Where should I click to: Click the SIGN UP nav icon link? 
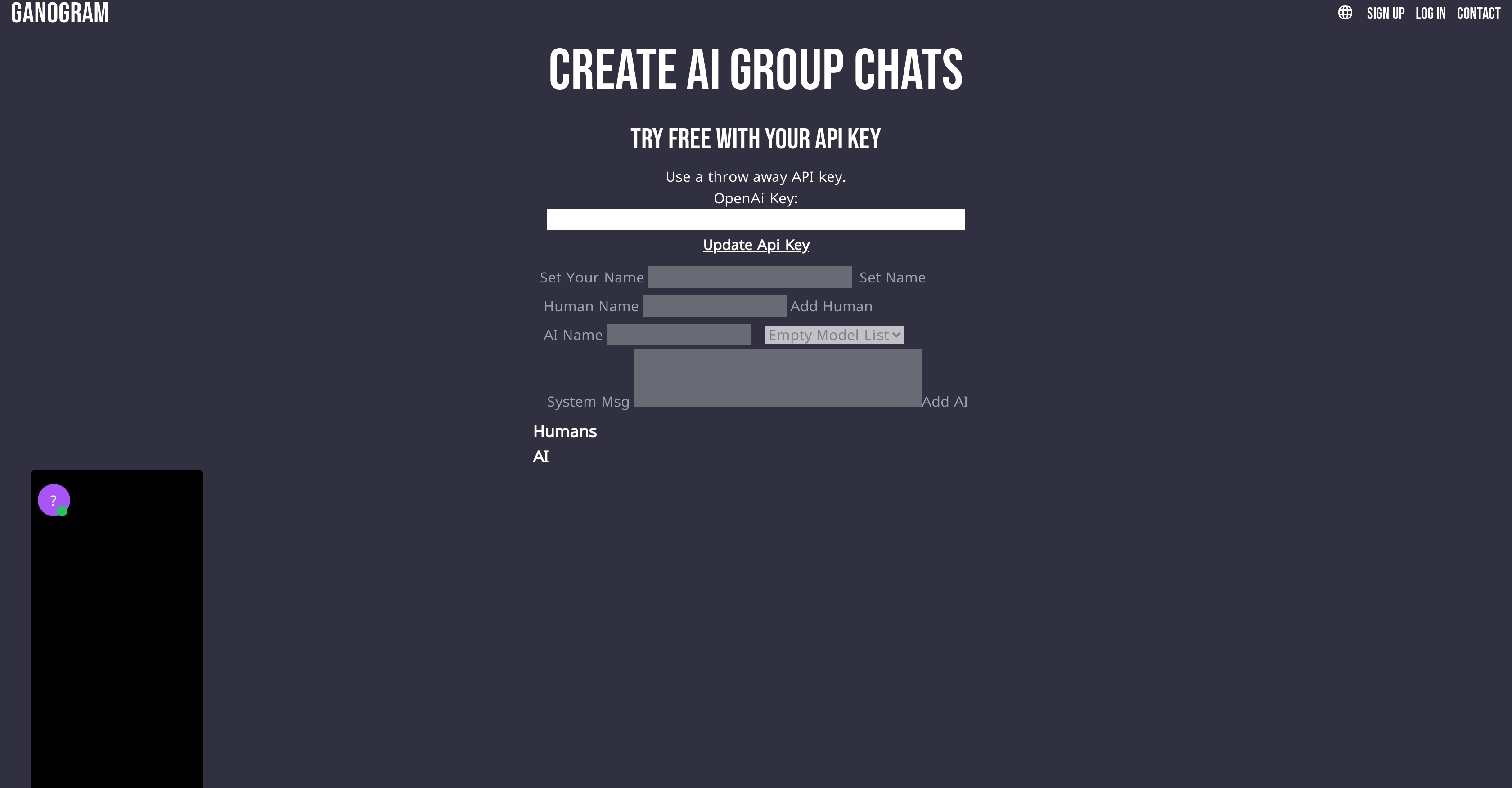[x=1385, y=14]
